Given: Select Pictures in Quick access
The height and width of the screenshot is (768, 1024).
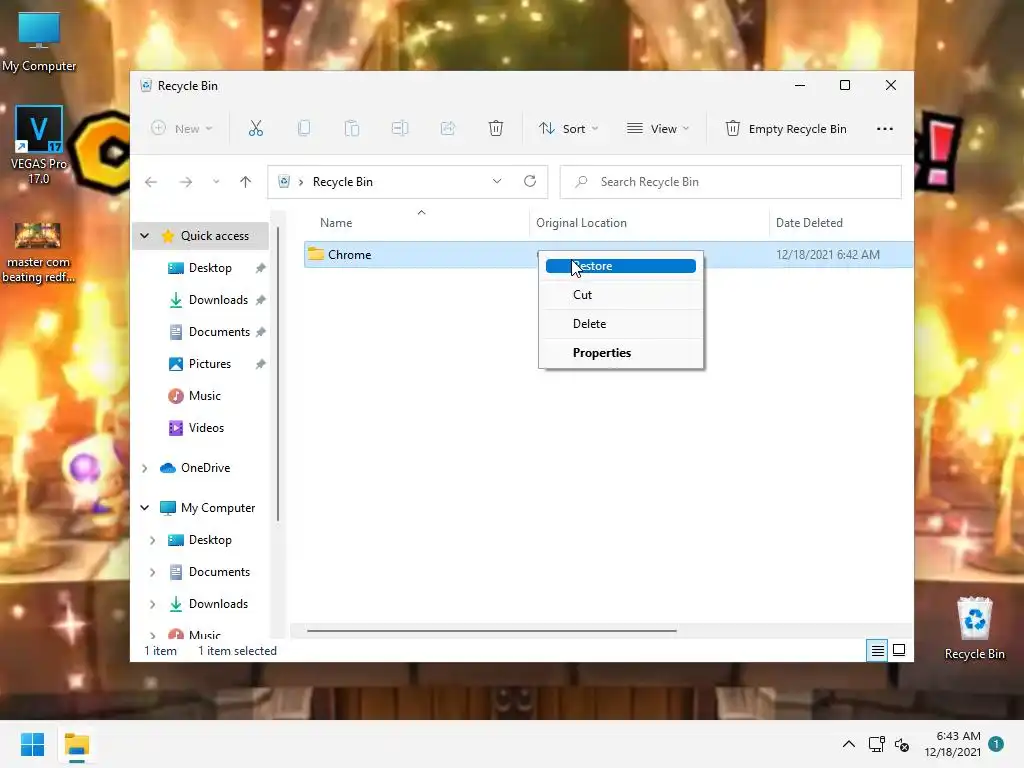Looking at the screenshot, I should pyautogui.click(x=209, y=364).
